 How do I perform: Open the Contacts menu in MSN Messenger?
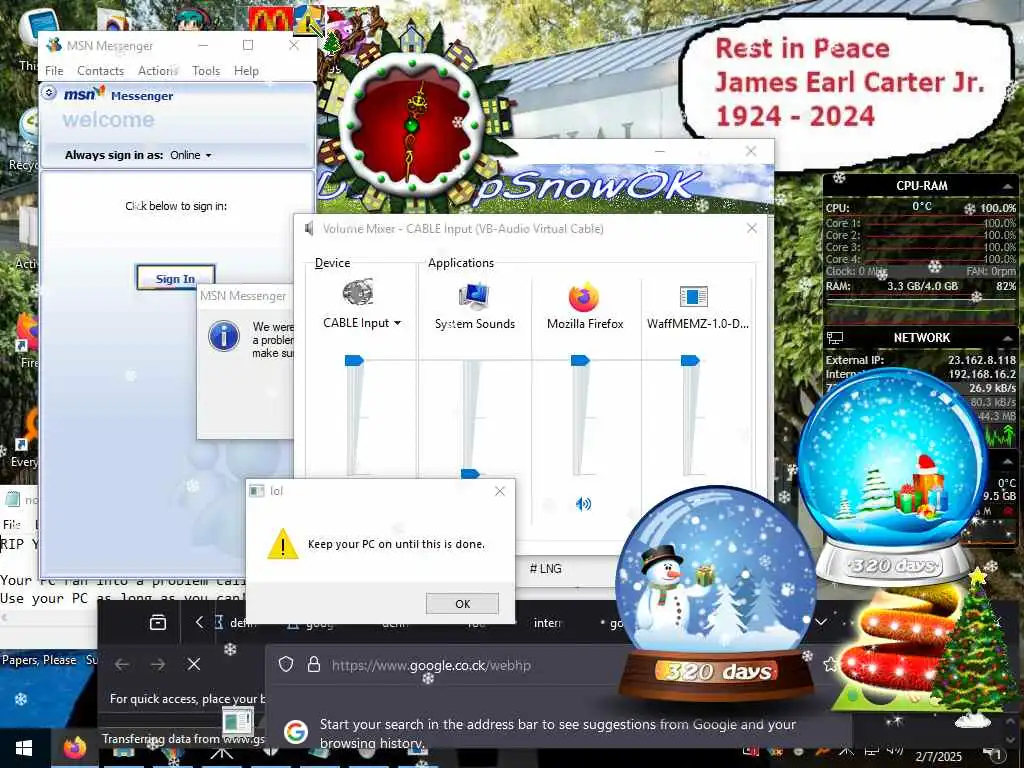(100, 71)
